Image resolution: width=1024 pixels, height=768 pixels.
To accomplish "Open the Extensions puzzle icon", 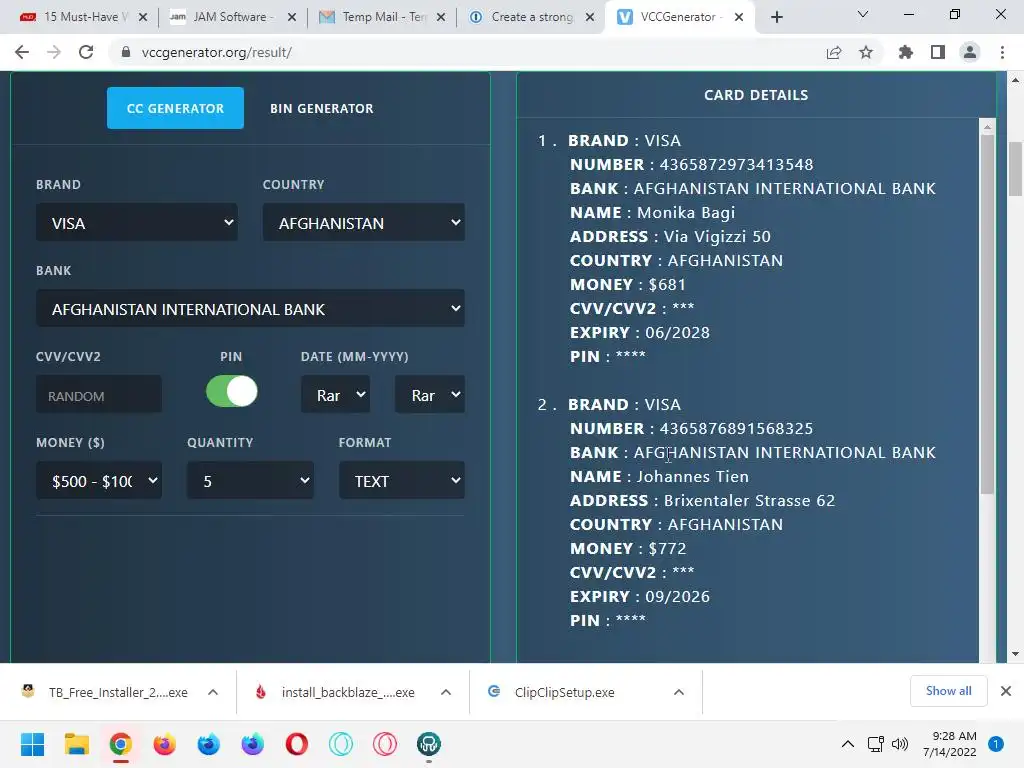I will [906, 52].
